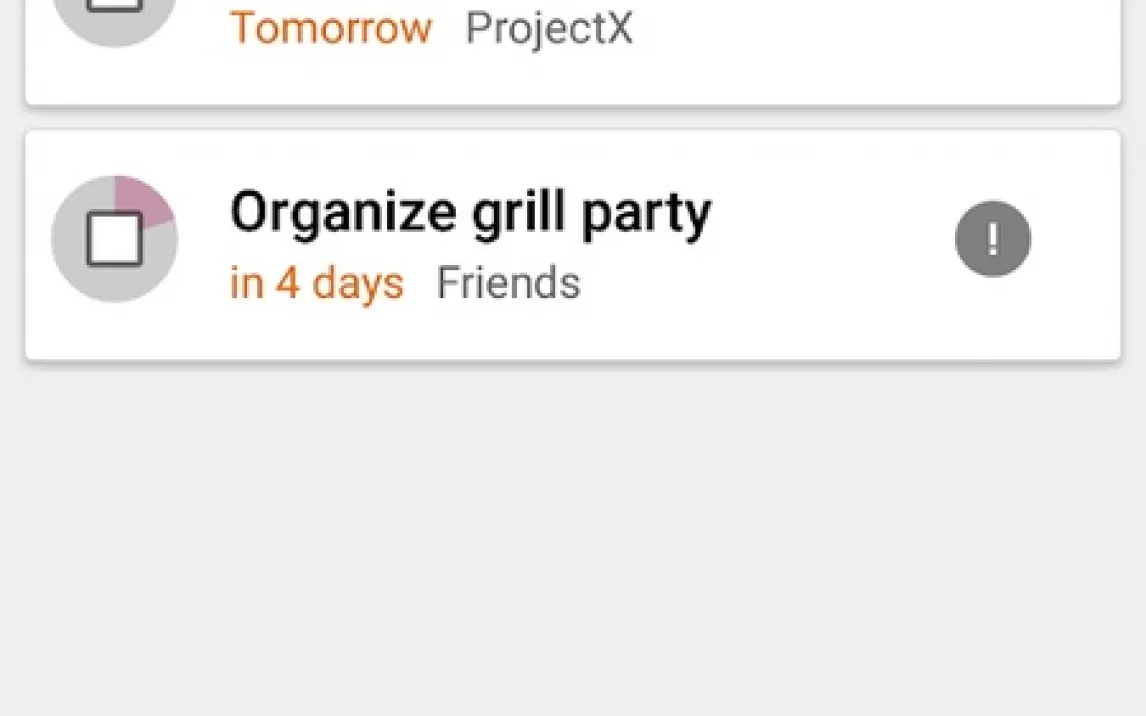The width and height of the screenshot is (1146, 716).
Task: Click the gap between the two task cards
Action: tap(572, 118)
